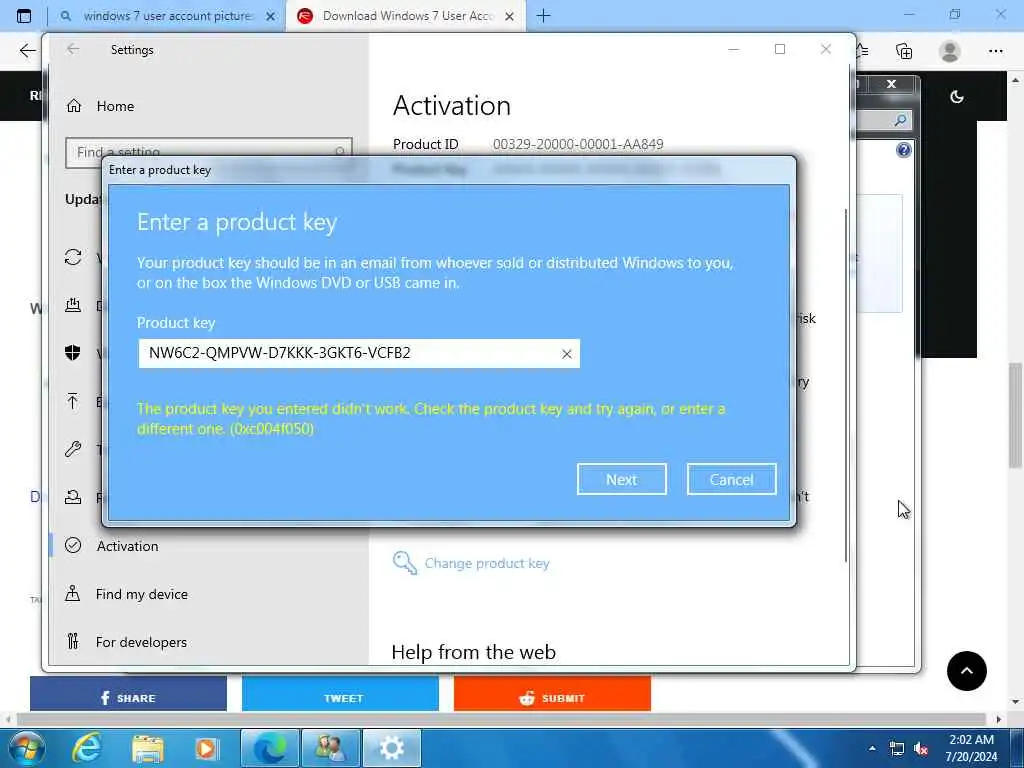Click the Windows Update sync icon

(73, 257)
